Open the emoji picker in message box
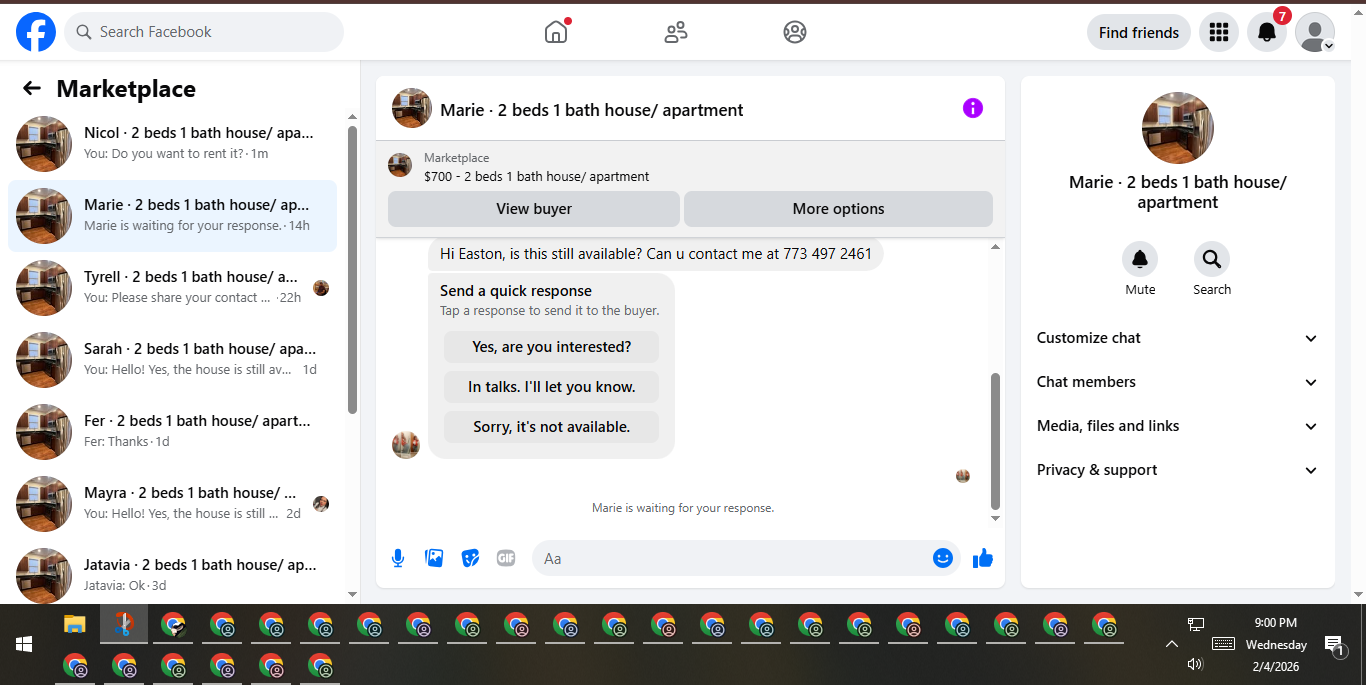Image resolution: width=1366 pixels, height=685 pixels. point(942,558)
